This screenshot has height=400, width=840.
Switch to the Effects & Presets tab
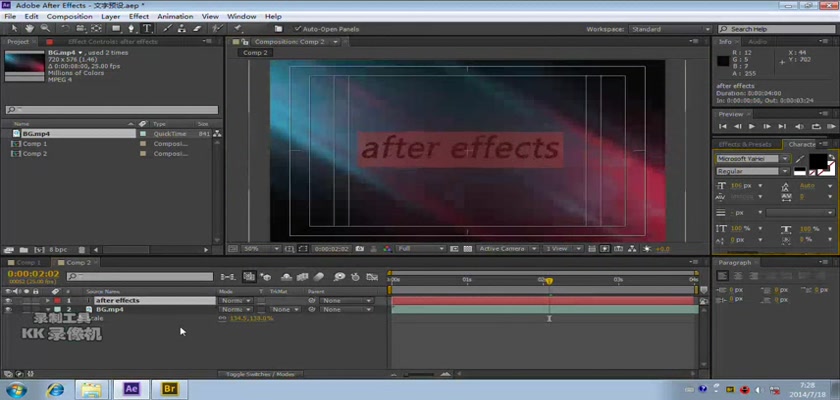coord(745,145)
